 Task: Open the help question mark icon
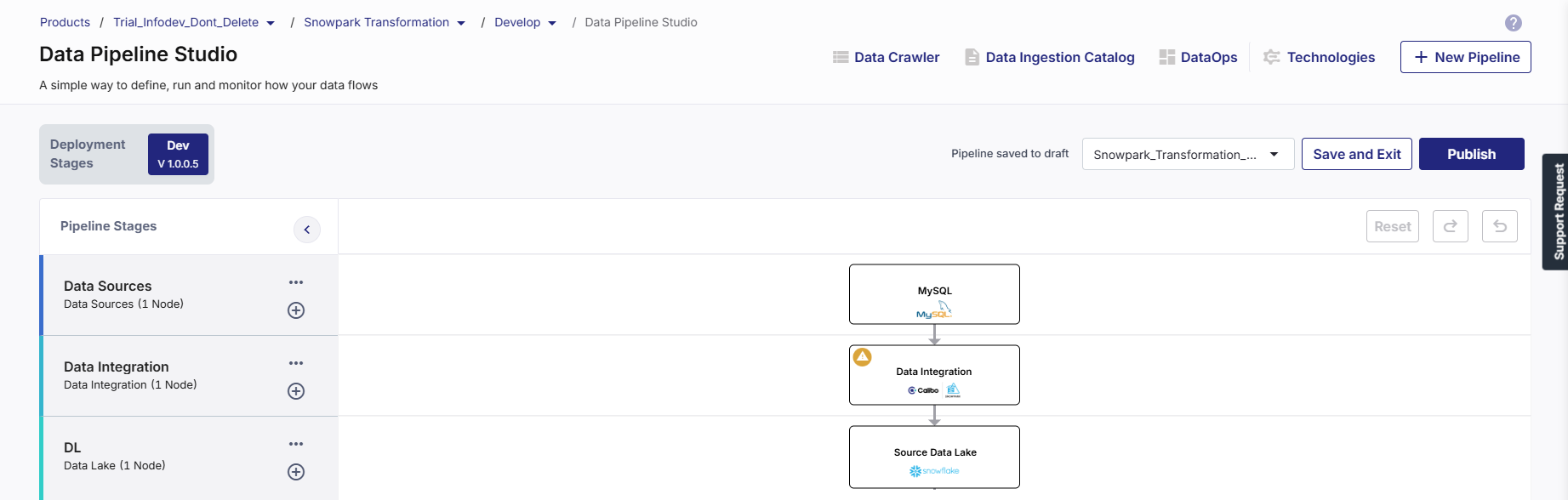(1513, 23)
